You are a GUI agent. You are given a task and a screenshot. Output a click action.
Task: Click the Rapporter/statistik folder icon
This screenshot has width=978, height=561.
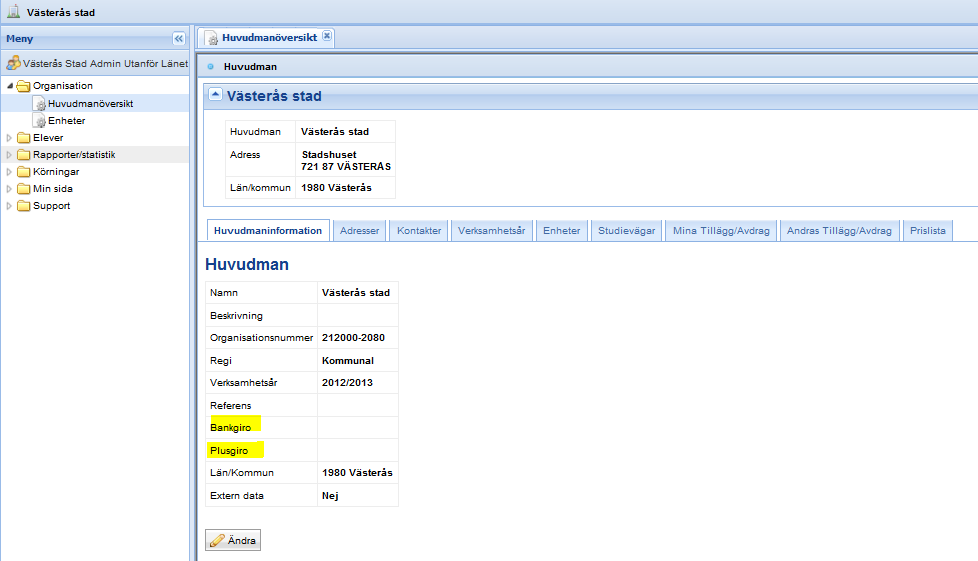click(x=24, y=155)
